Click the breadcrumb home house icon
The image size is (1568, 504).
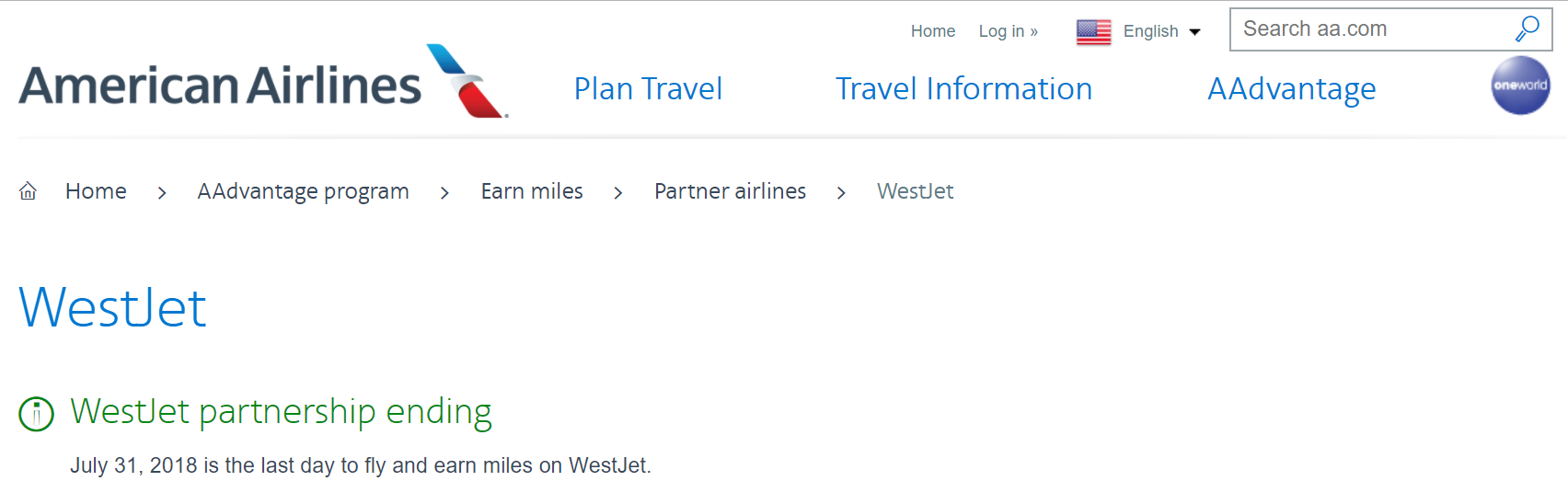point(29,191)
